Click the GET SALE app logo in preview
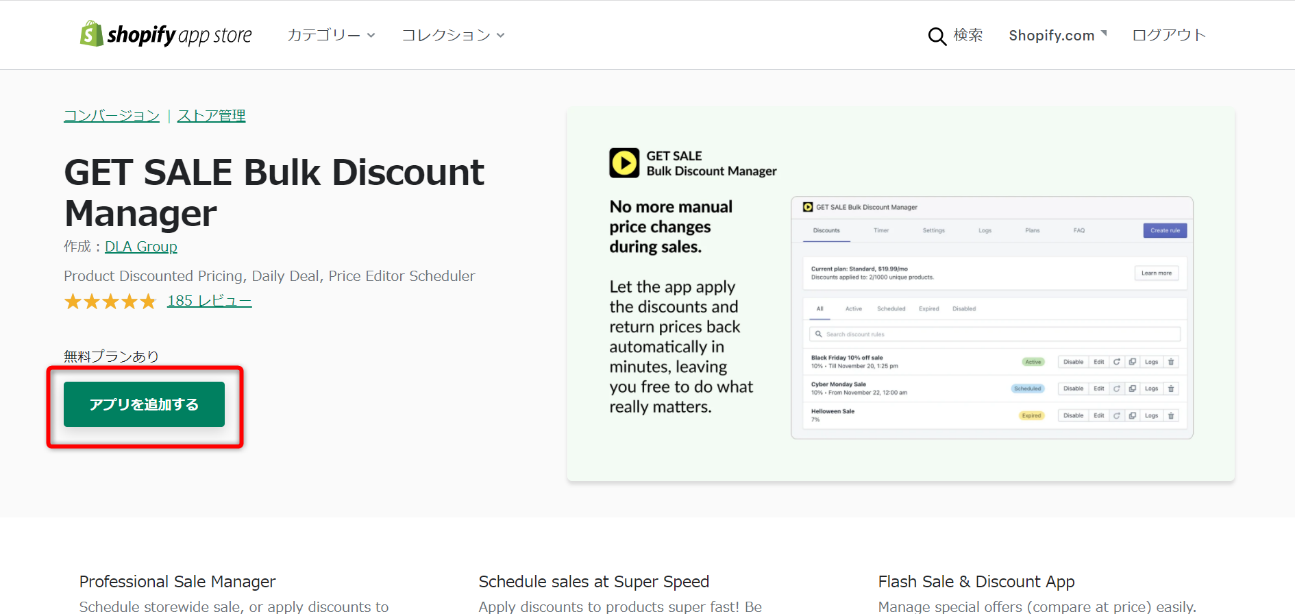 [624, 163]
